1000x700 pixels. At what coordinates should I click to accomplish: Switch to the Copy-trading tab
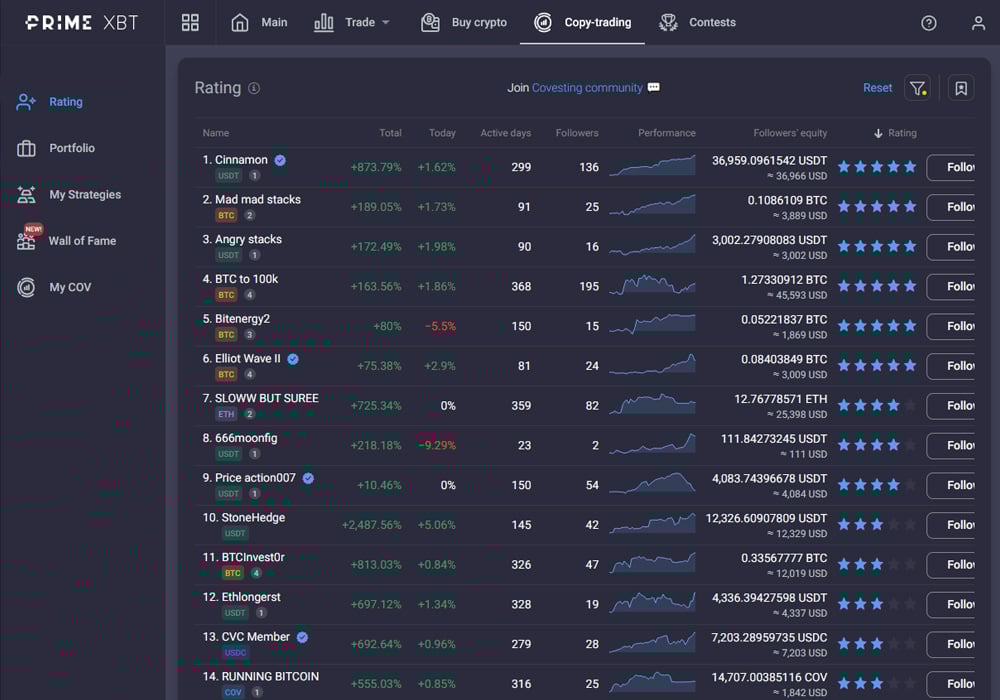click(x=582, y=22)
